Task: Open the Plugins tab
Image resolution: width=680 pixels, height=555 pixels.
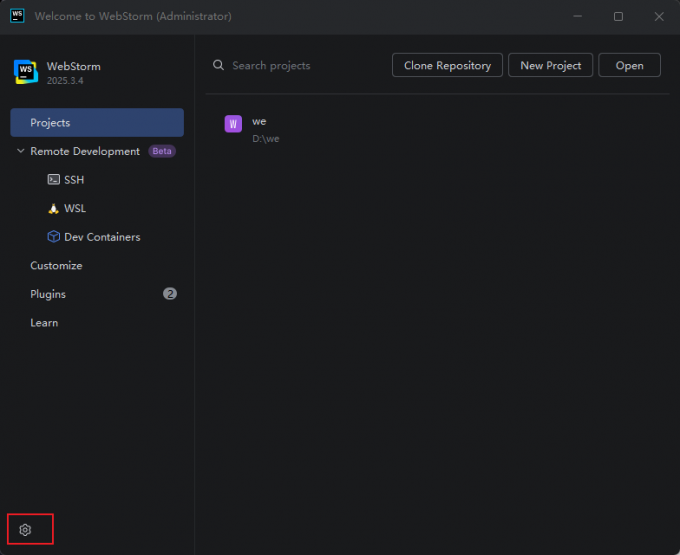Action: coord(48,294)
